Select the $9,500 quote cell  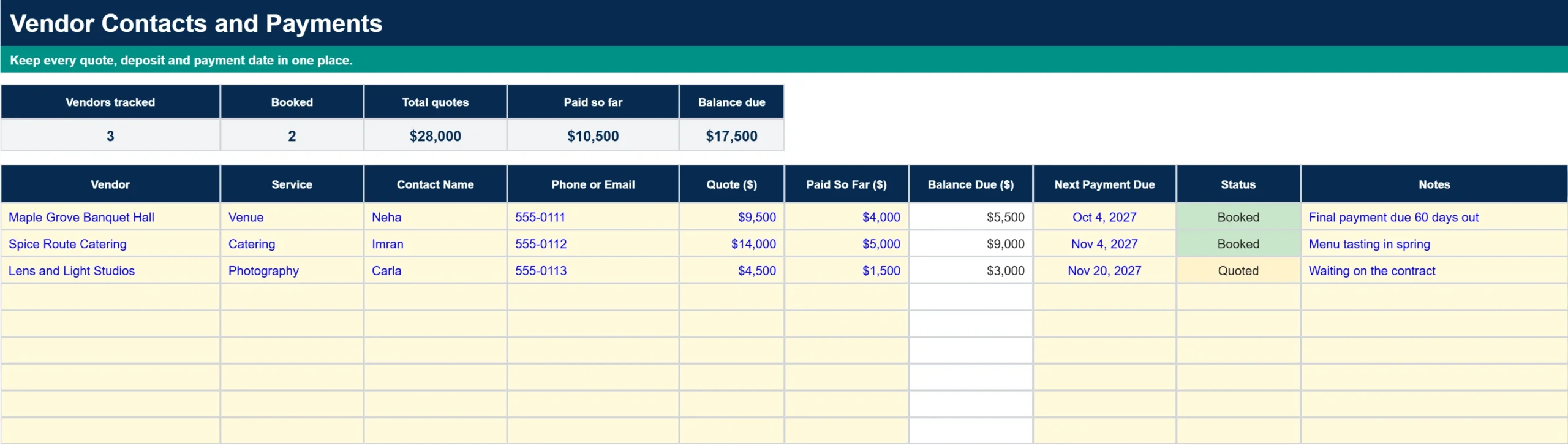pos(731,217)
